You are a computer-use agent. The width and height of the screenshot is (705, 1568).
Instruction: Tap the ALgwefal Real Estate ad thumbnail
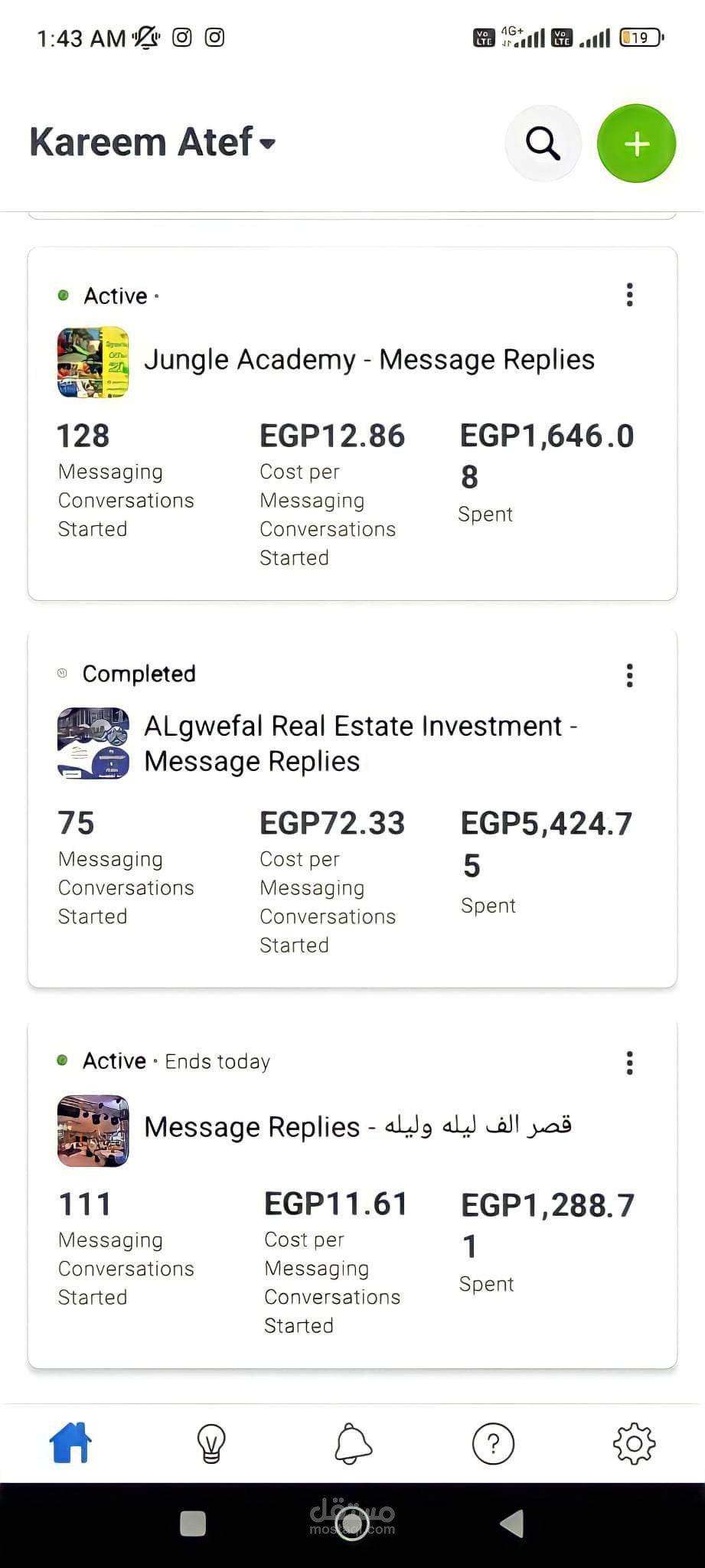pos(93,743)
